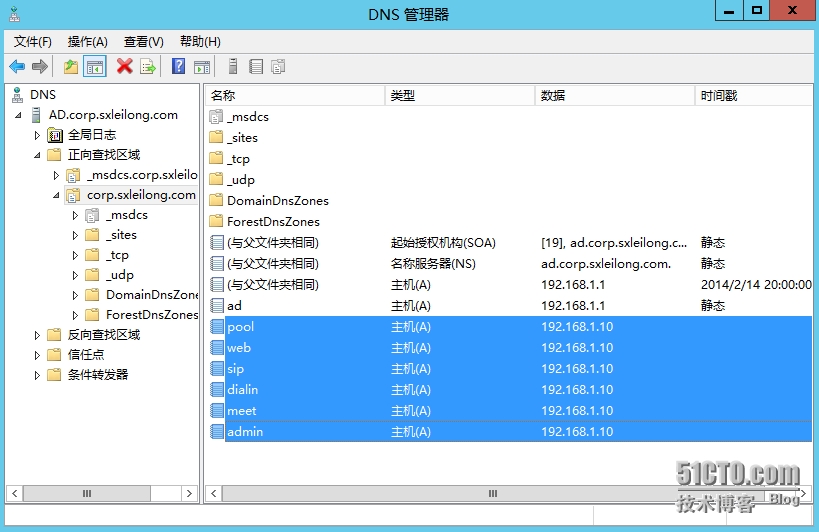Open the 查看(V) menu
This screenshot has width=819, height=532.
pyautogui.click(x=144, y=42)
